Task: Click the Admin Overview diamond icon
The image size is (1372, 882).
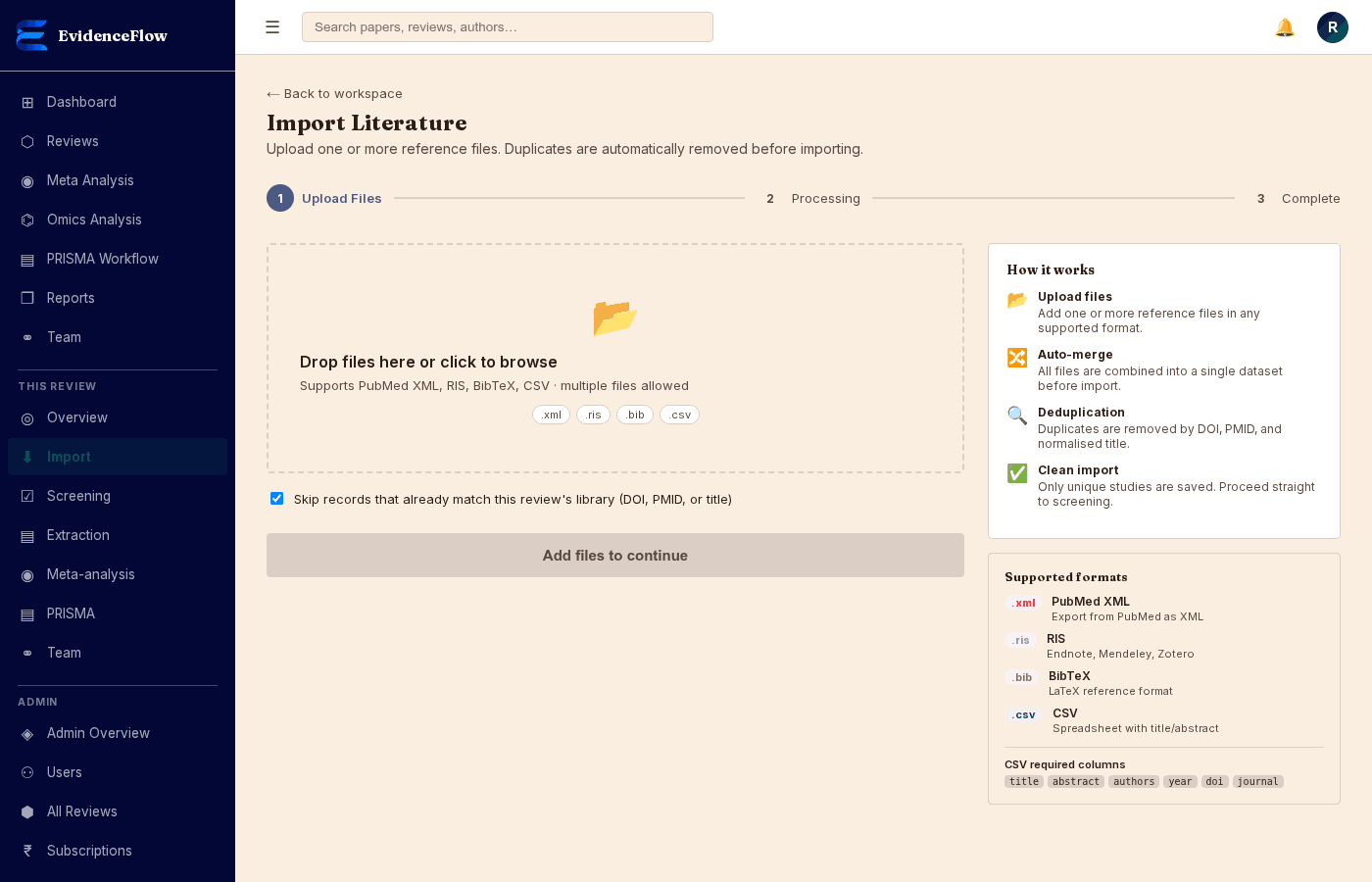Action: (x=27, y=733)
